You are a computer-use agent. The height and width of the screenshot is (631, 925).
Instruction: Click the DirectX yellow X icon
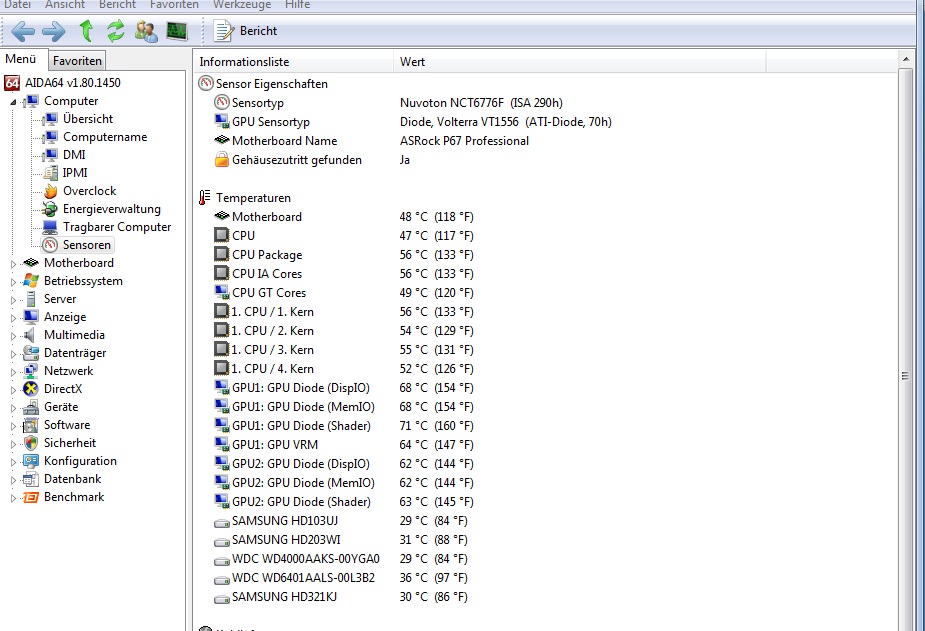tap(31, 389)
